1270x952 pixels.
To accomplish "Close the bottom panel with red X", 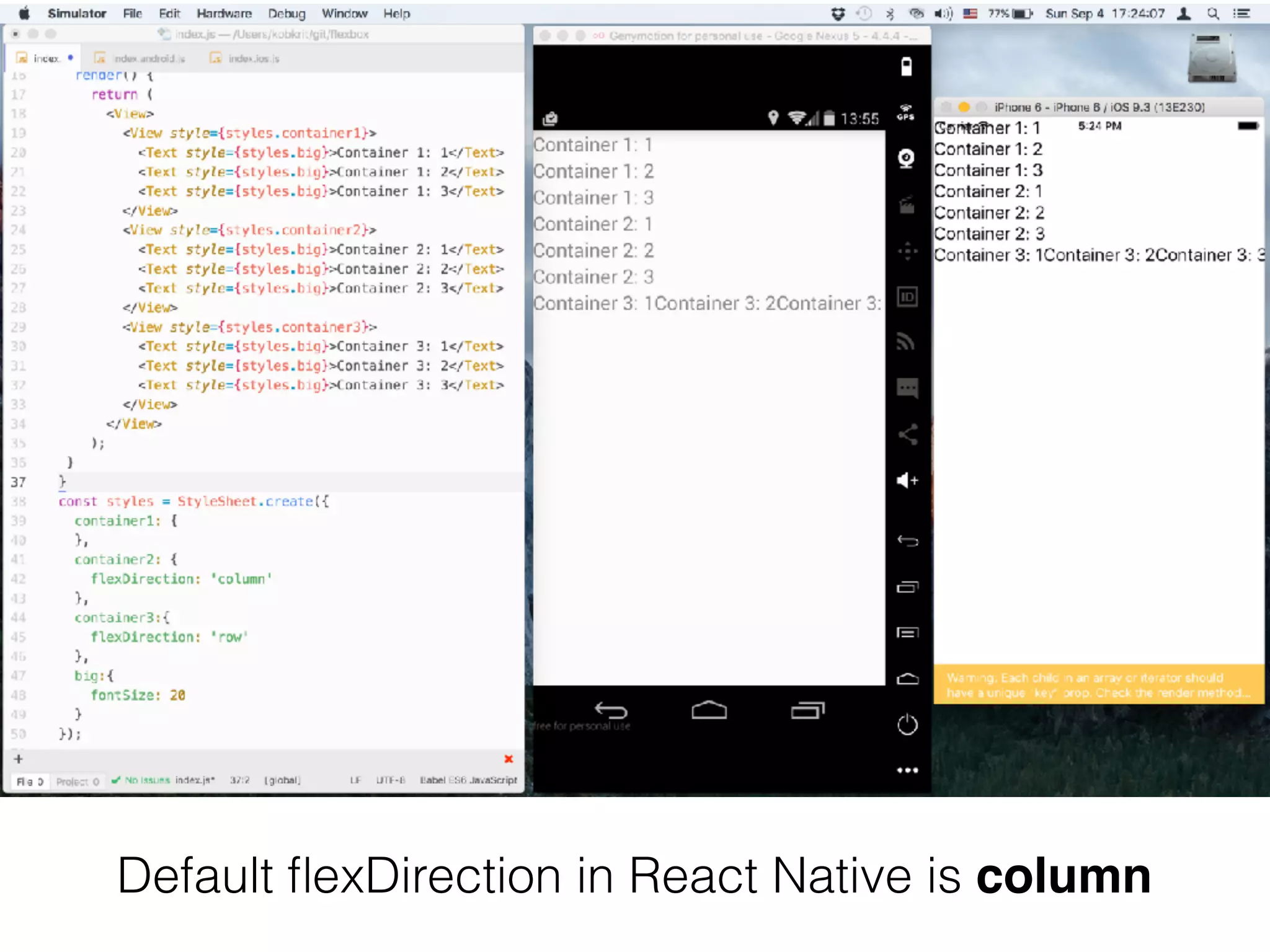I will (508, 759).
